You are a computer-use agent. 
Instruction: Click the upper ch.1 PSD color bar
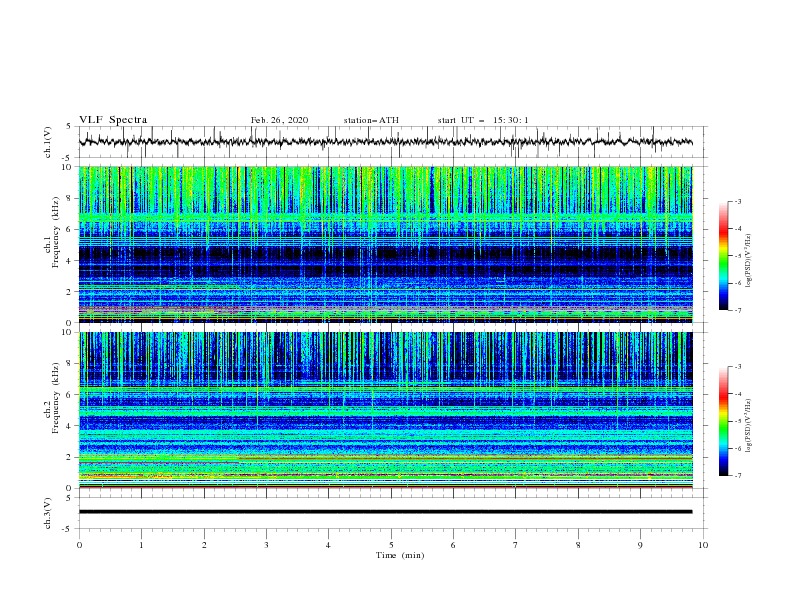(x=723, y=256)
